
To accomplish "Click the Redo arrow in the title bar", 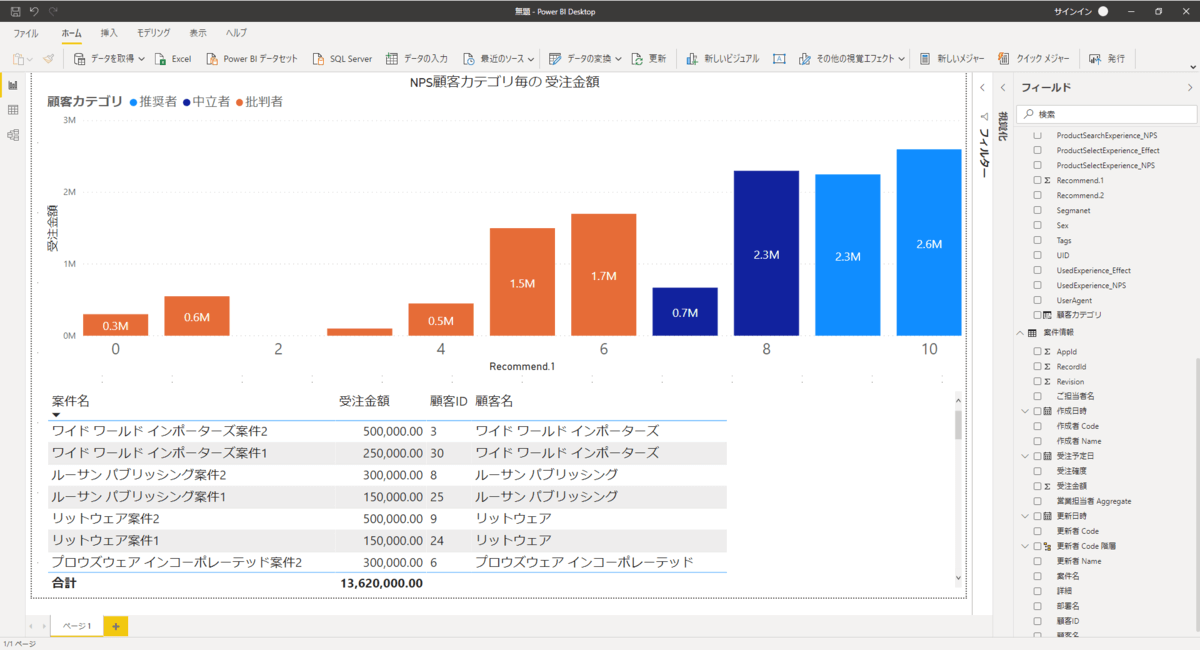I will click(53, 10).
